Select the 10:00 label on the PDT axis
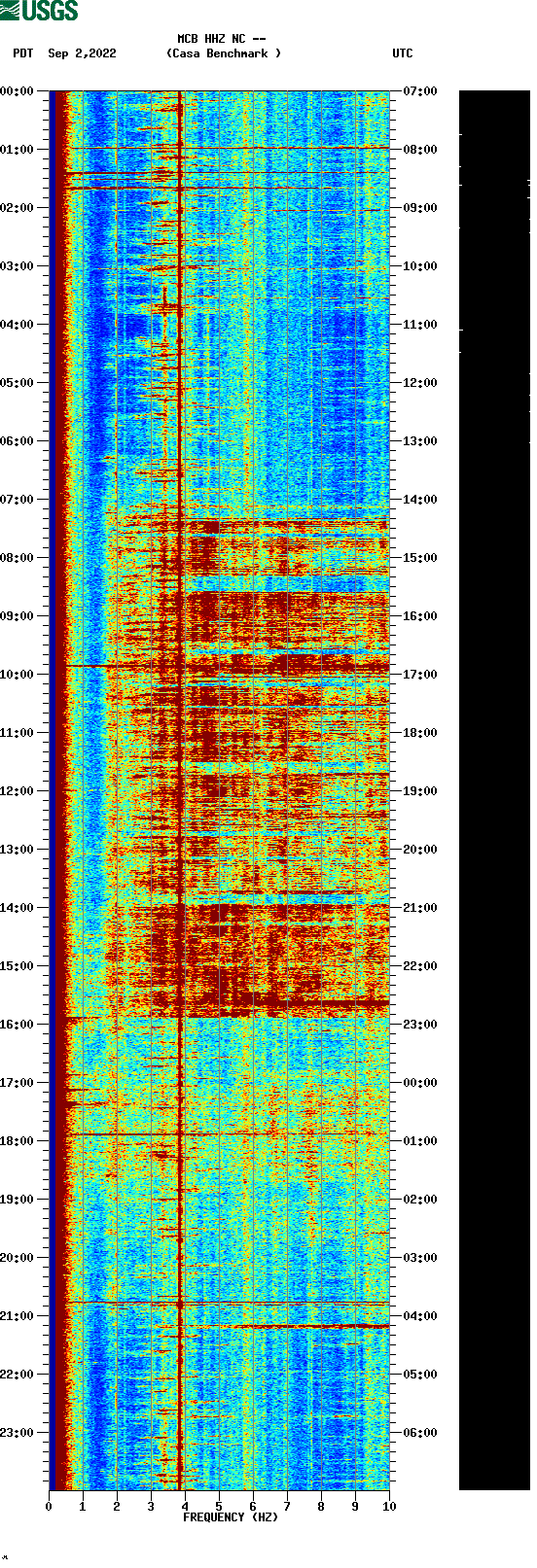Image resolution: width=537 pixels, height=1568 pixels. (18, 675)
